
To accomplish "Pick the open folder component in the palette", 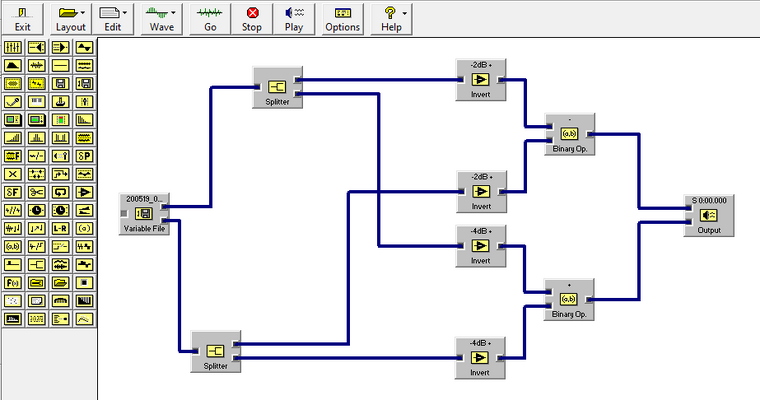I will 60,283.
